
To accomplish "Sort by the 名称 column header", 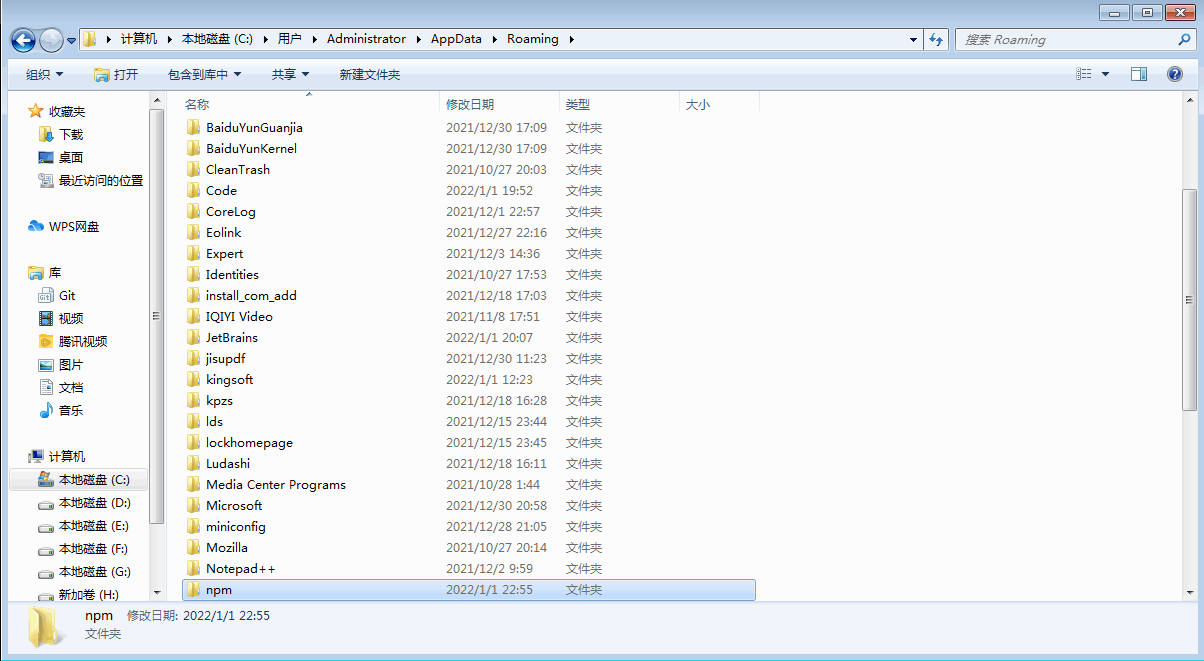I will pyautogui.click(x=310, y=104).
